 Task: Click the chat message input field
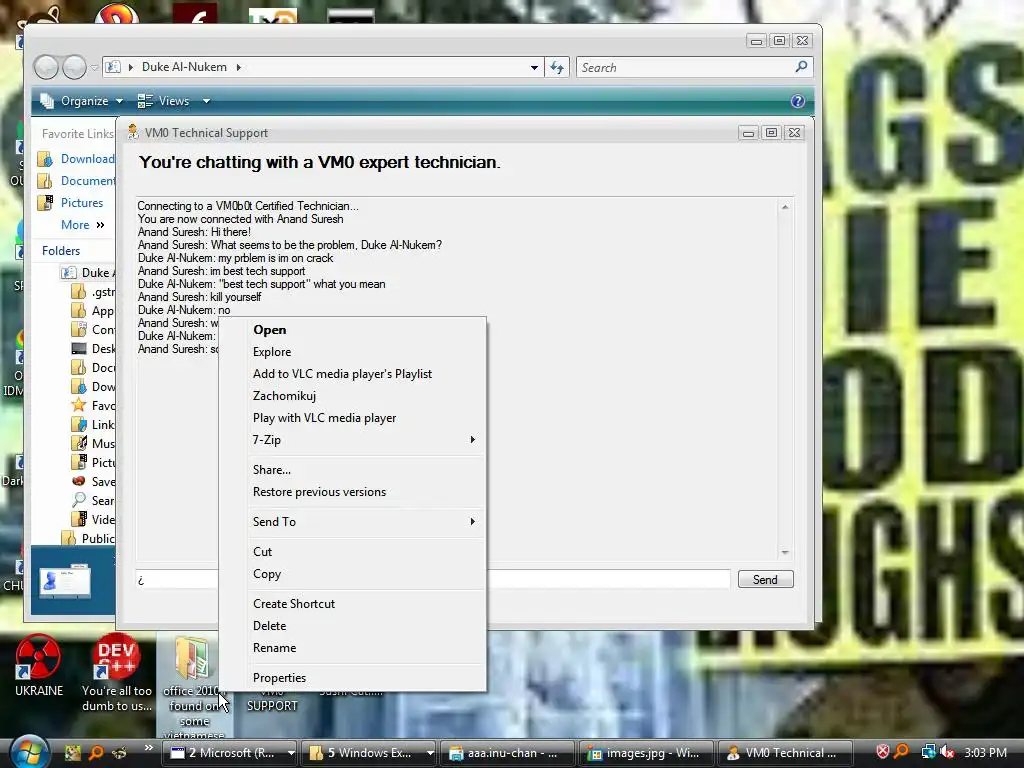(433, 579)
